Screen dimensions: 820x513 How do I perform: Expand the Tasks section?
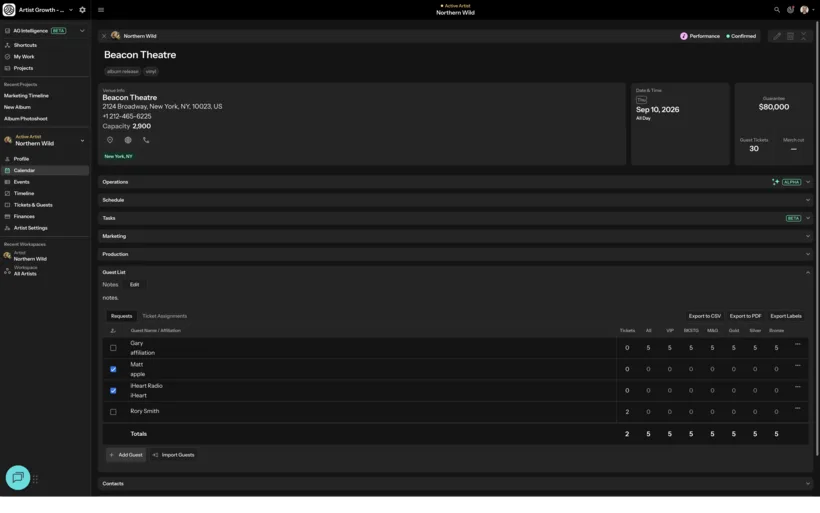[x=808, y=218]
